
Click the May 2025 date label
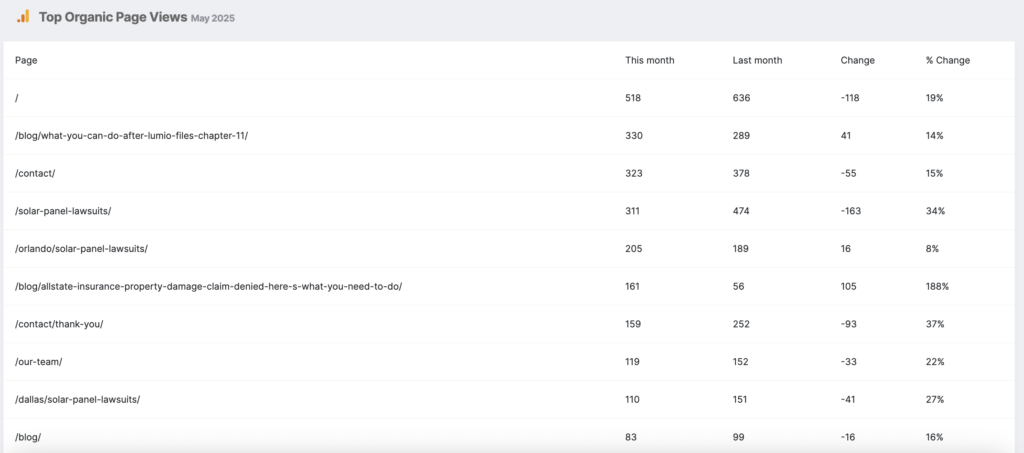(213, 18)
